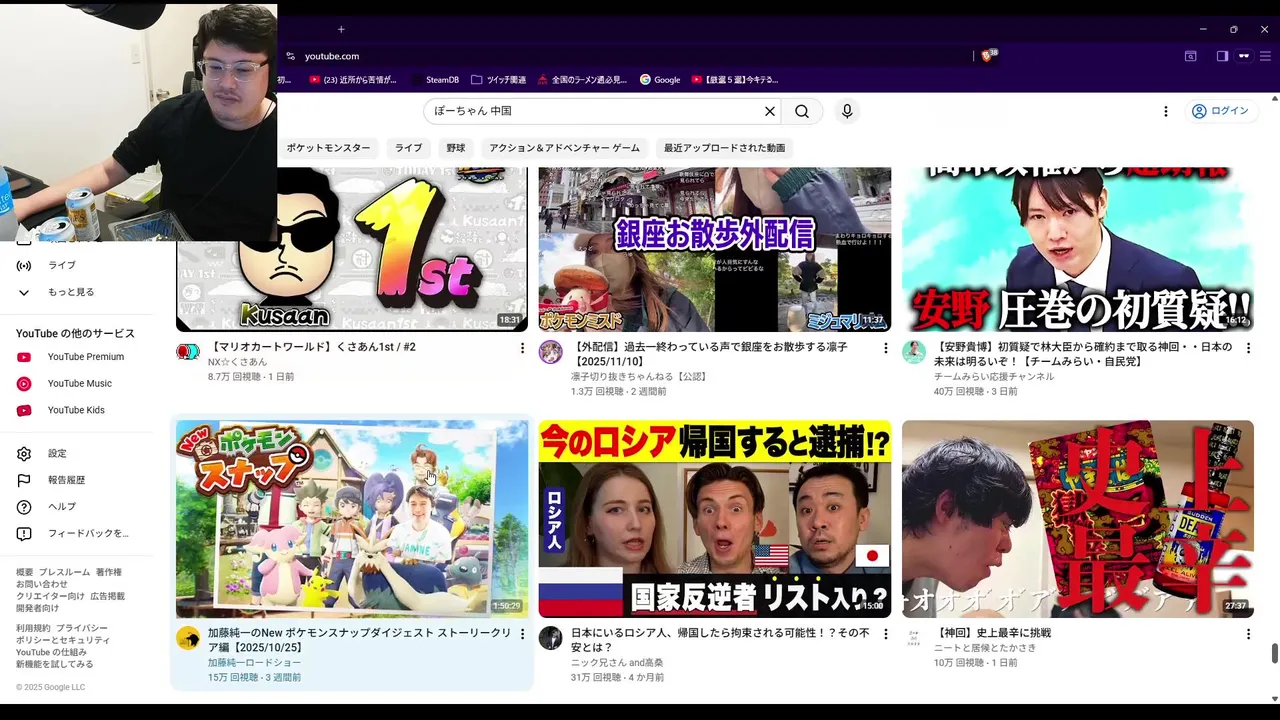Viewport: 1280px width, 720px height.
Task: Select 最近アップロードされた動画 chip
Action: coord(724,148)
